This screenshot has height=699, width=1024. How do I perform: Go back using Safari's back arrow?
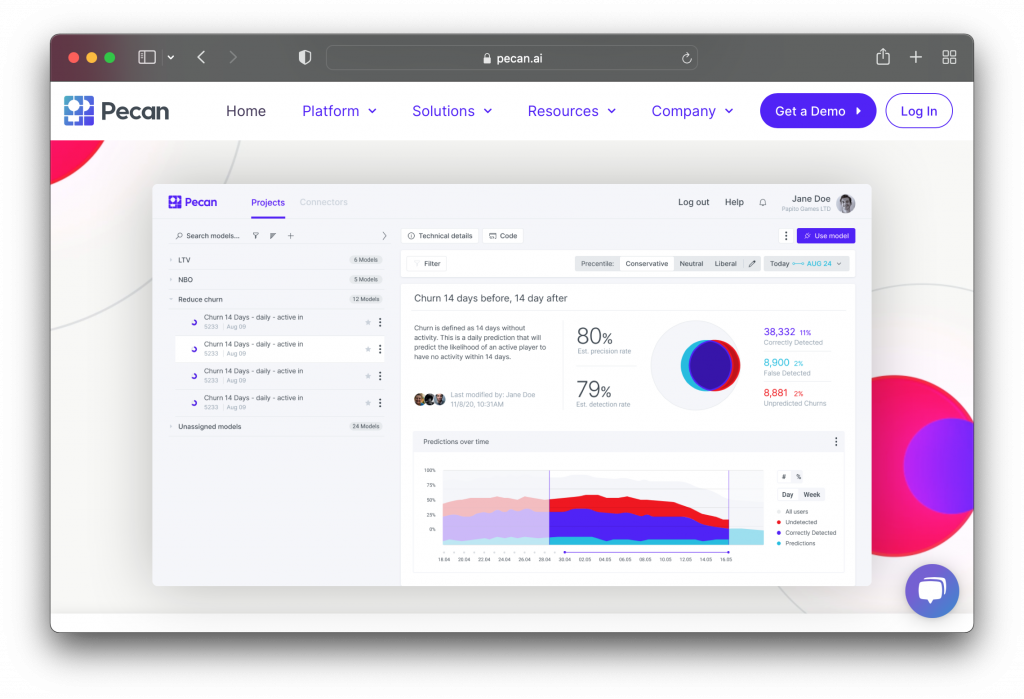click(x=201, y=57)
